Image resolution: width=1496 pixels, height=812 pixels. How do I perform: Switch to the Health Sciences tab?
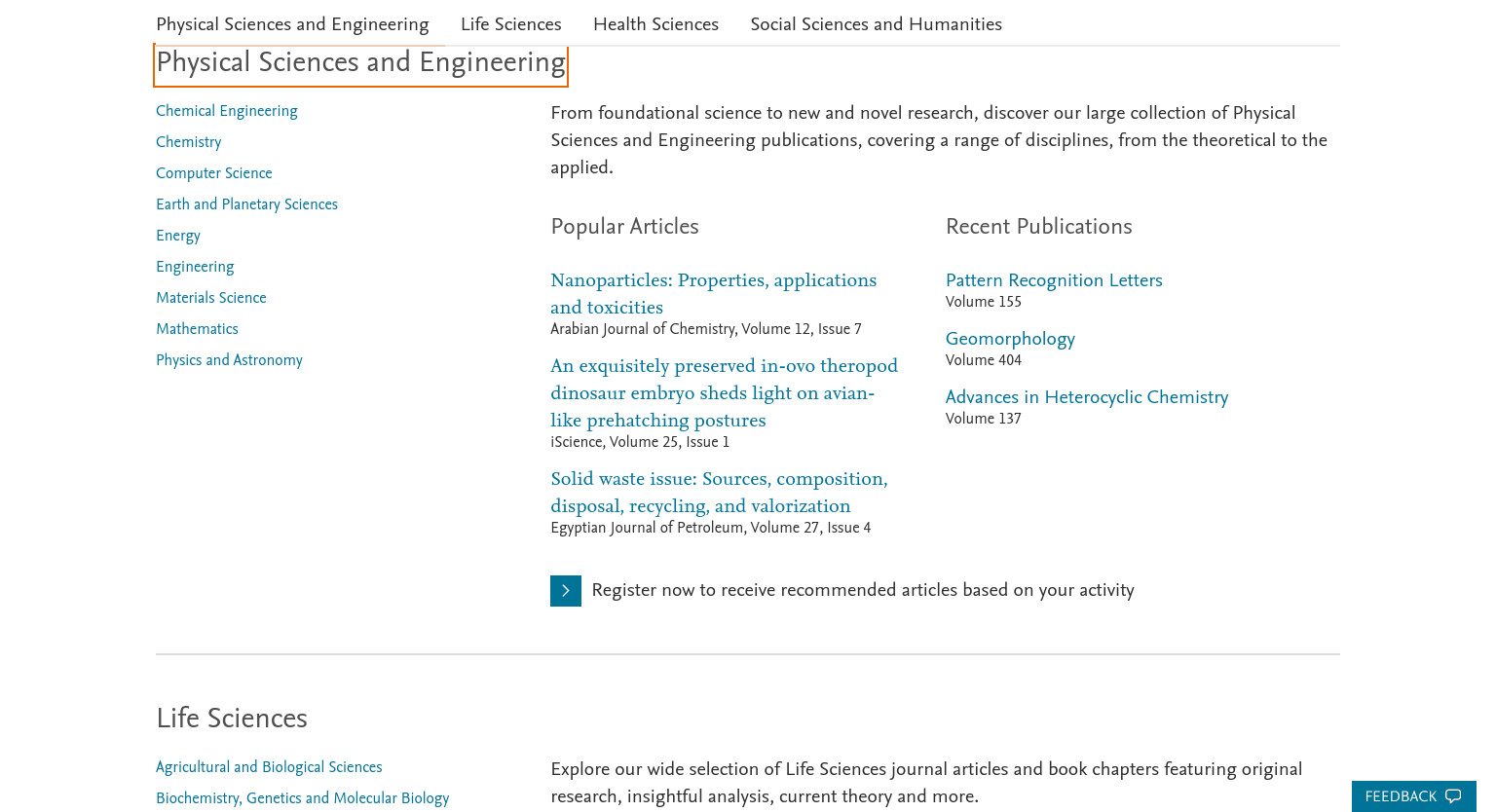tap(655, 24)
